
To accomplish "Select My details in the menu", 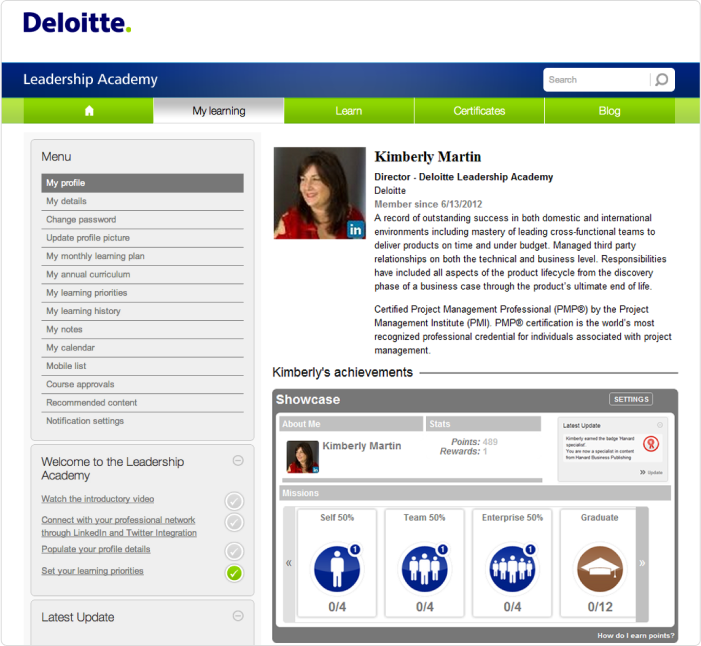I will click(143, 201).
